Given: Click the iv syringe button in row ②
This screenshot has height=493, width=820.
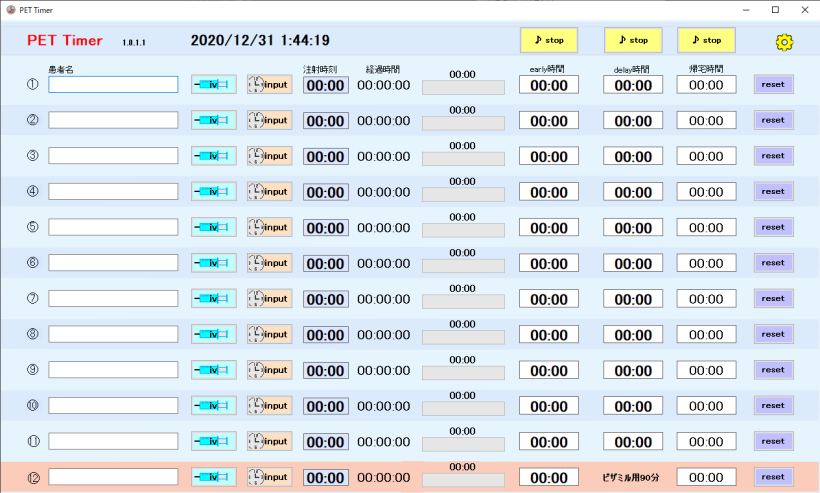Looking at the screenshot, I should 213,120.
